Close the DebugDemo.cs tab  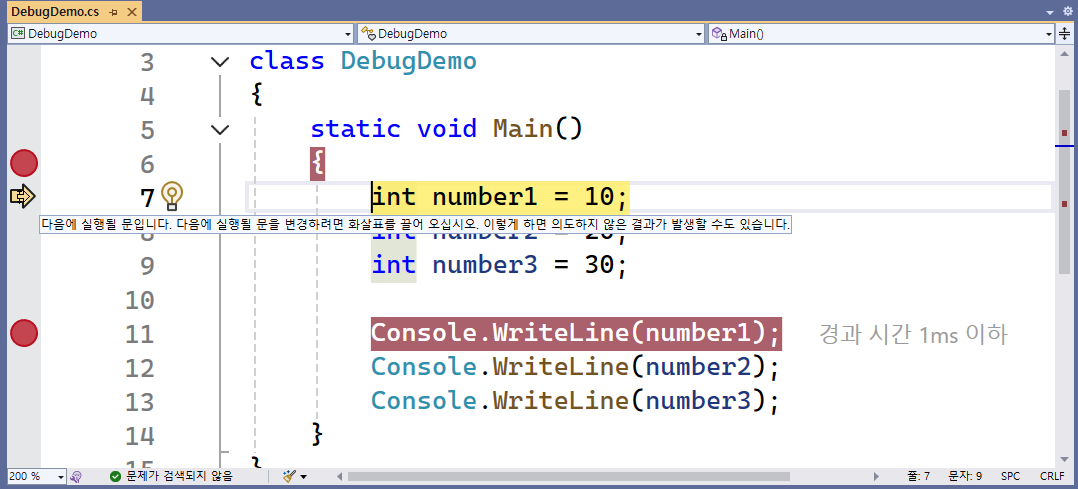coord(132,11)
